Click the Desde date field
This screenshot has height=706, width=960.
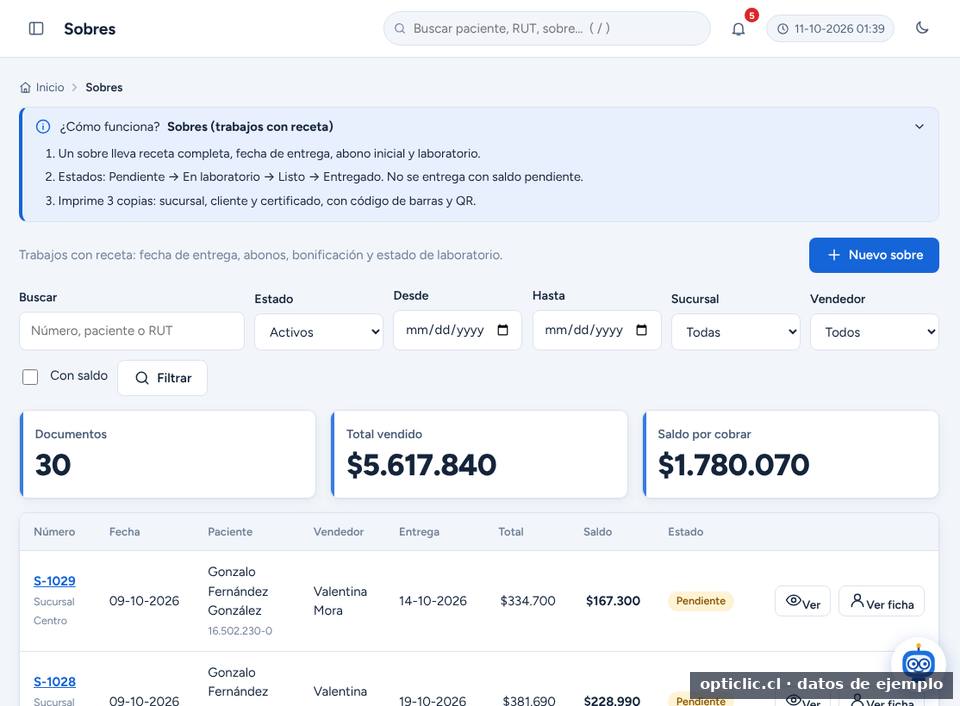pyautogui.click(x=457, y=330)
